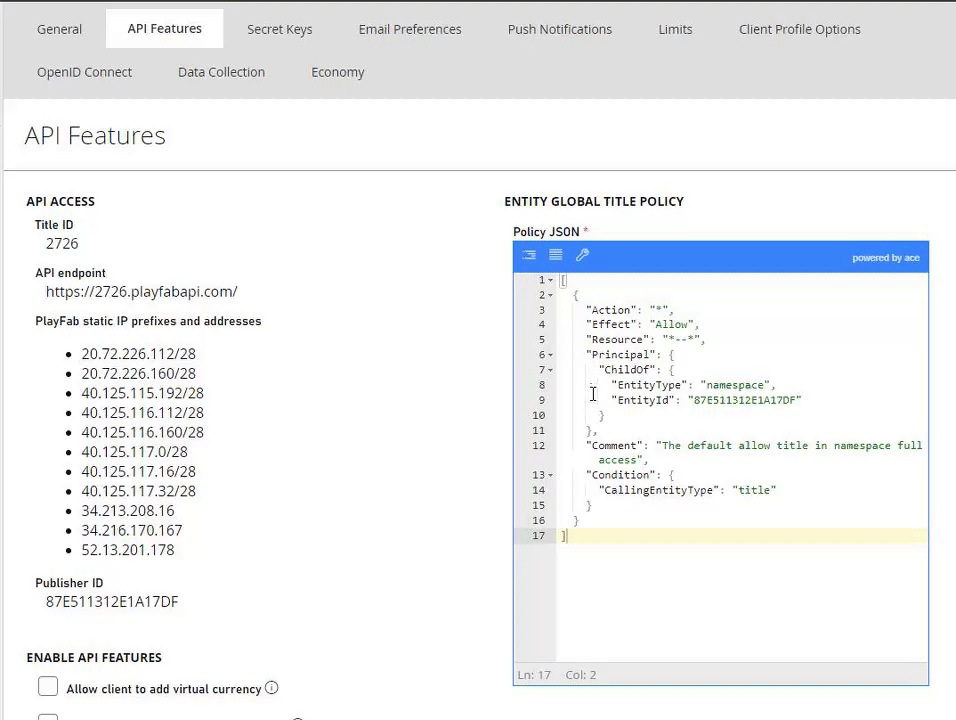The height and width of the screenshot is (720, 956).
Task: Click the 'powered by ace' link
Action: pos(885,258)
